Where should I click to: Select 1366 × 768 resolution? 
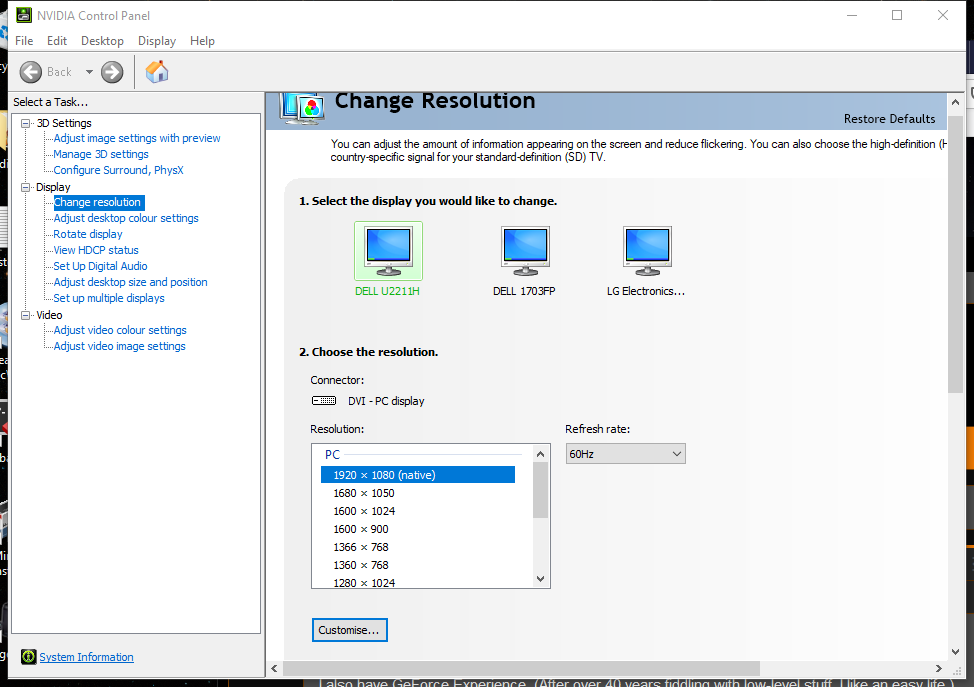click(x=361, y=547)
